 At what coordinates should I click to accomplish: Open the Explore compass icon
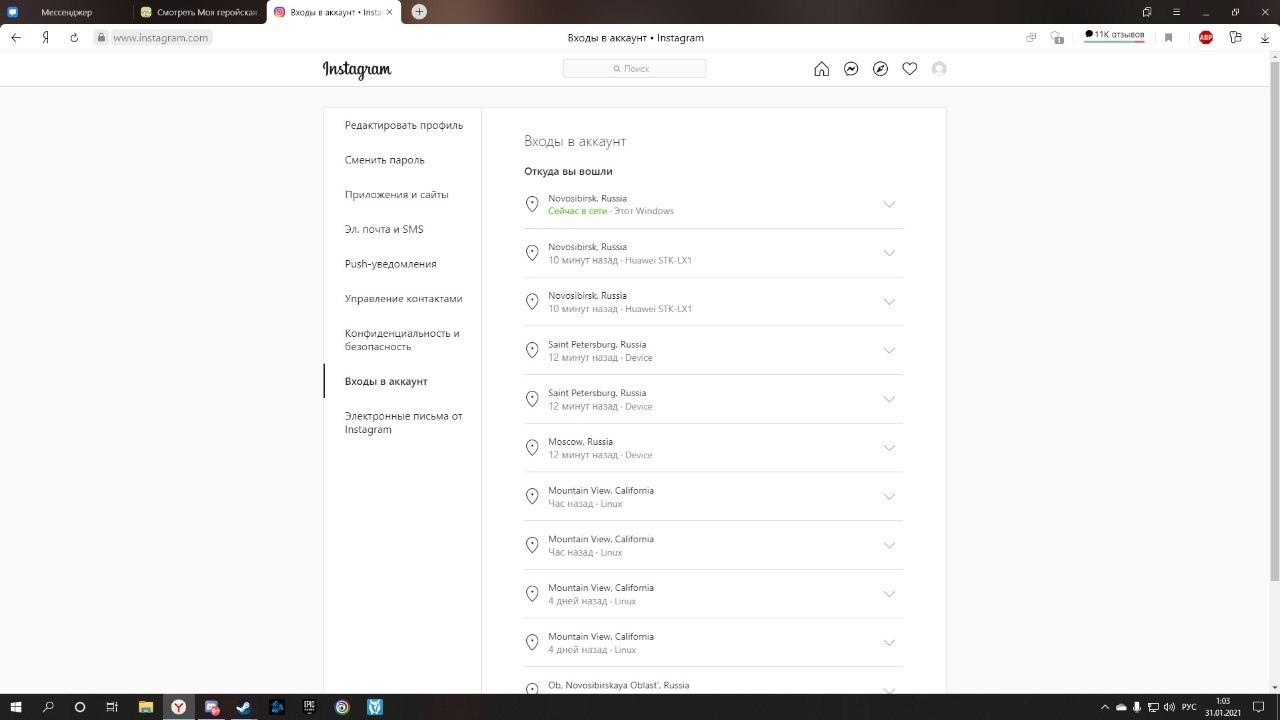coord(880,69)
